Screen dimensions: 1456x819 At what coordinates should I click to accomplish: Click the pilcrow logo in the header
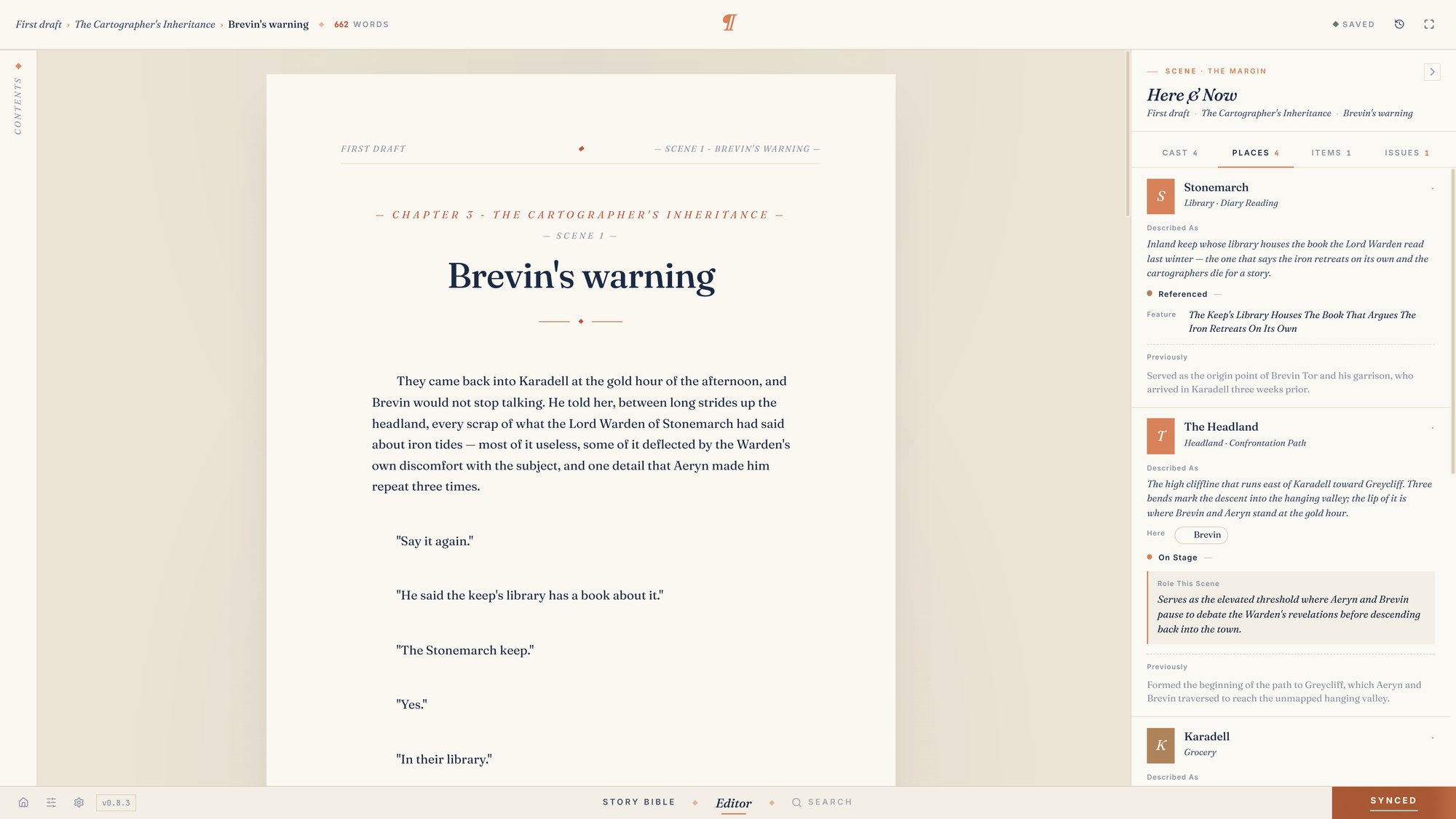click(x=729, y=23)
